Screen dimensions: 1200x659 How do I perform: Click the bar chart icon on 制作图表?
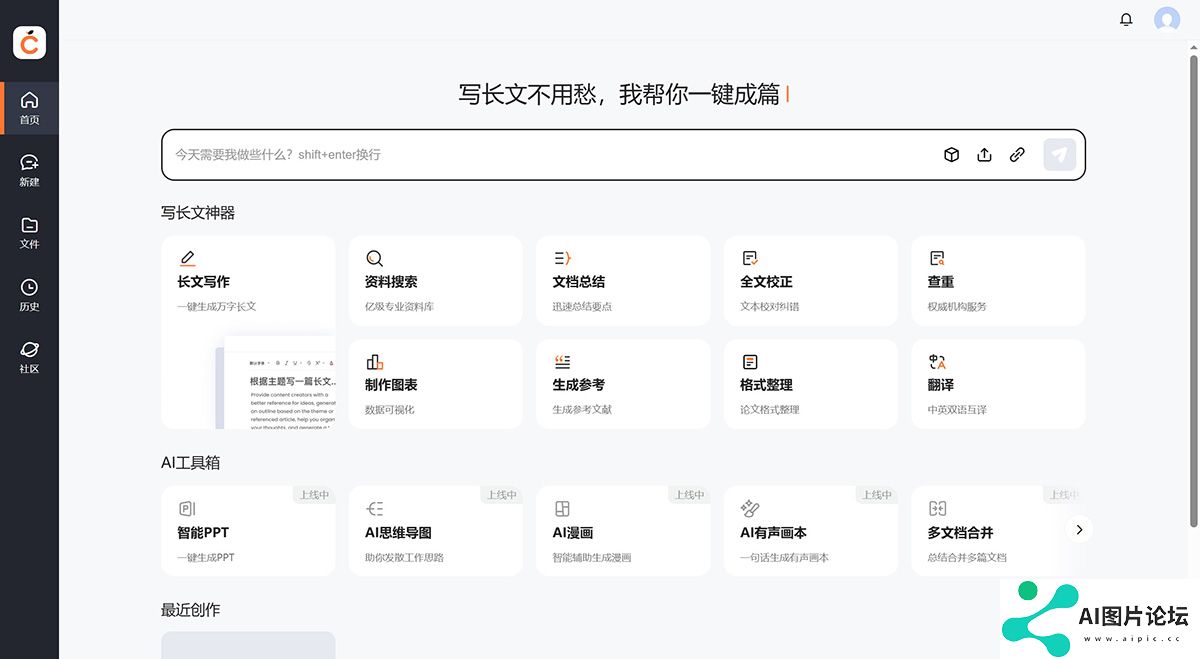(x=374, y=361)
